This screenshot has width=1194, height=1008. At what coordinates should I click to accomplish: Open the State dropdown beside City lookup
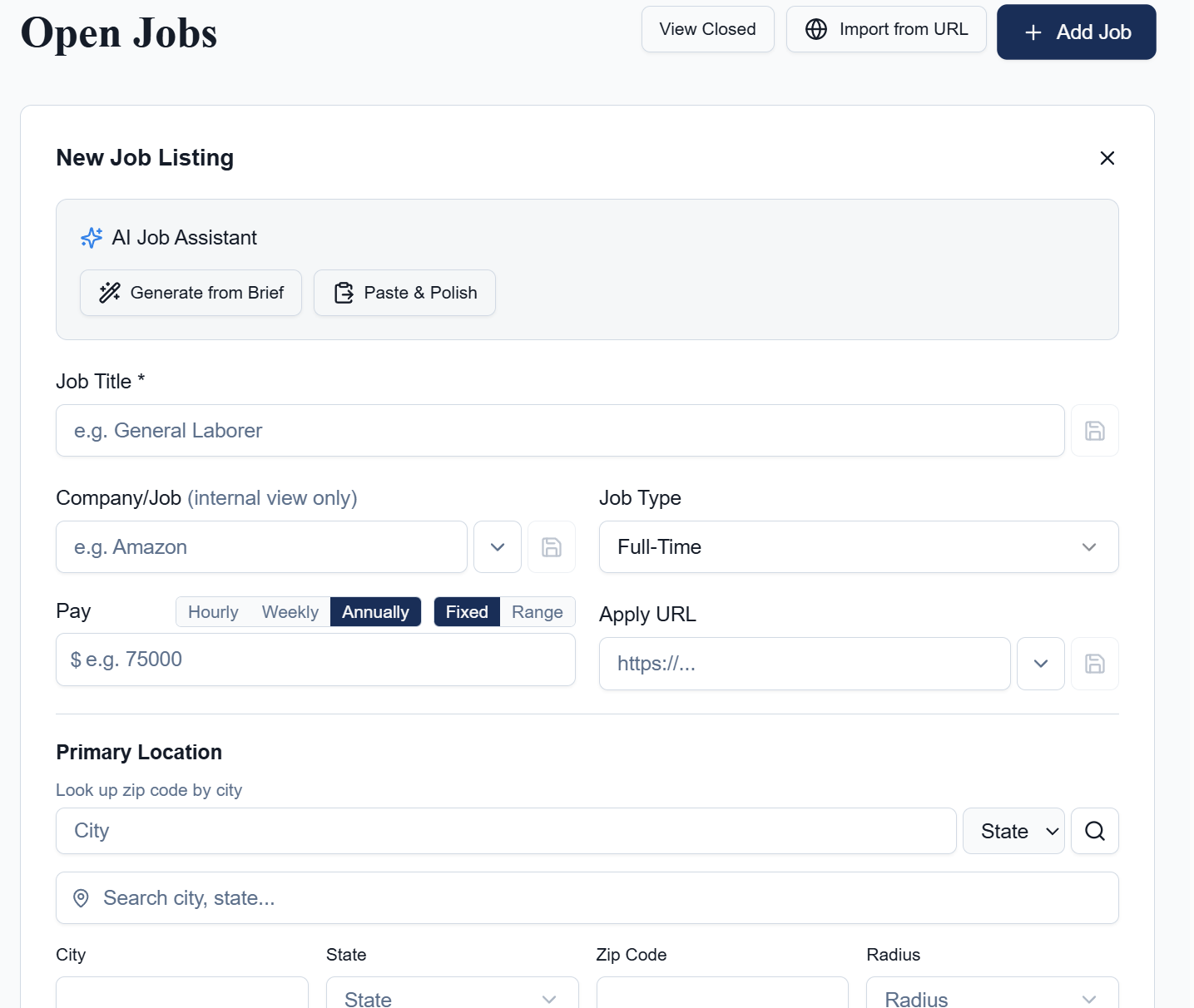pyautogui.click(x=1013, y=831)
